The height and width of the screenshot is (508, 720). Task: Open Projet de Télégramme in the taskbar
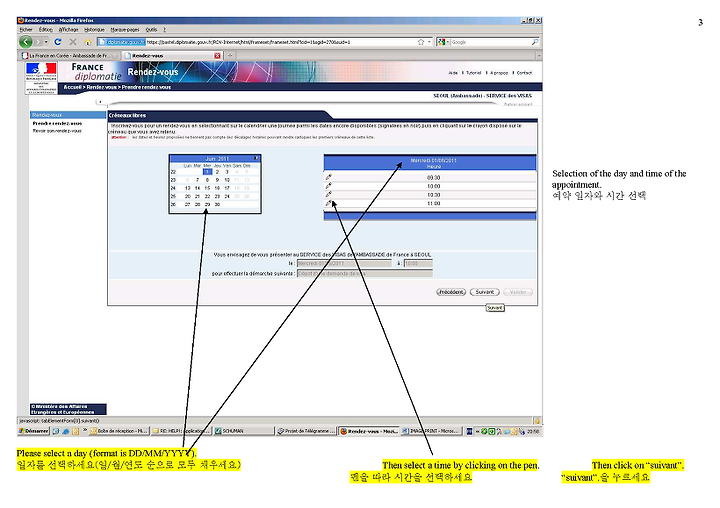pyautogui.click(x=306, y=431)
